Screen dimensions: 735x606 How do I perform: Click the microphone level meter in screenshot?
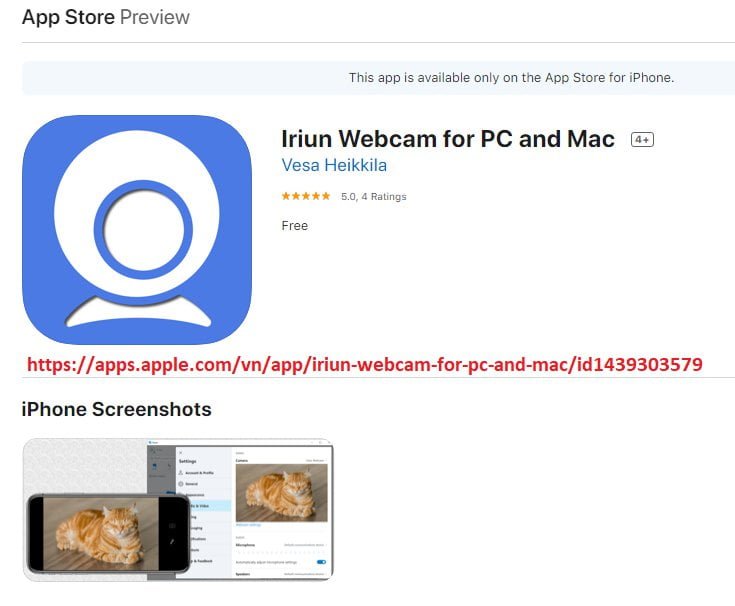[x=280, y=553]
